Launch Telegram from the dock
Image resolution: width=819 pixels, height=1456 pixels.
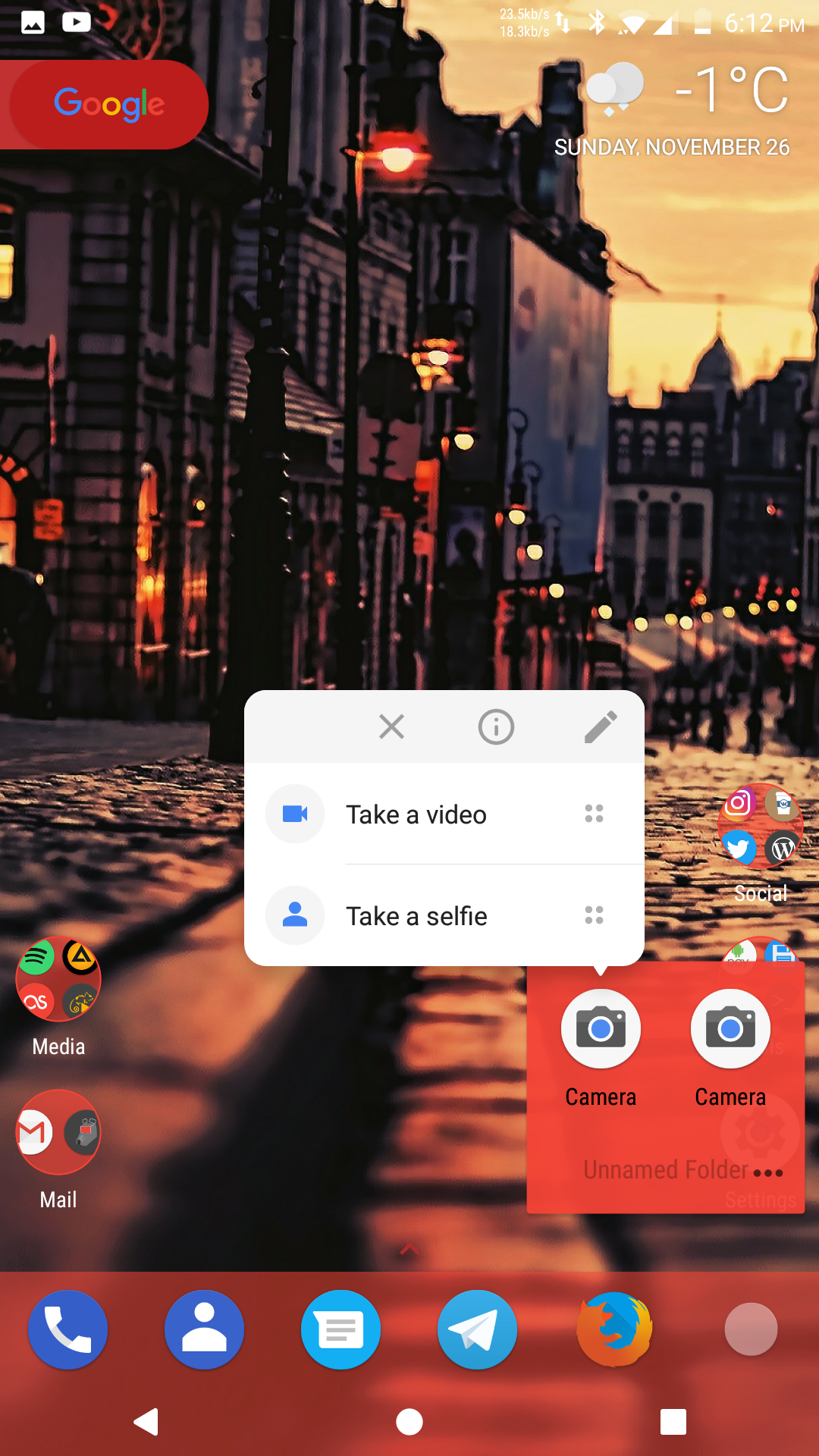pos(478,1329)
